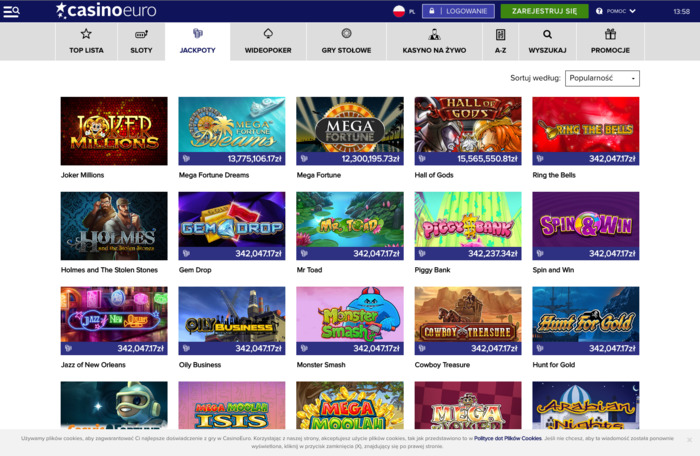
Task: Close the cookie notice with X
Action: 689,440
